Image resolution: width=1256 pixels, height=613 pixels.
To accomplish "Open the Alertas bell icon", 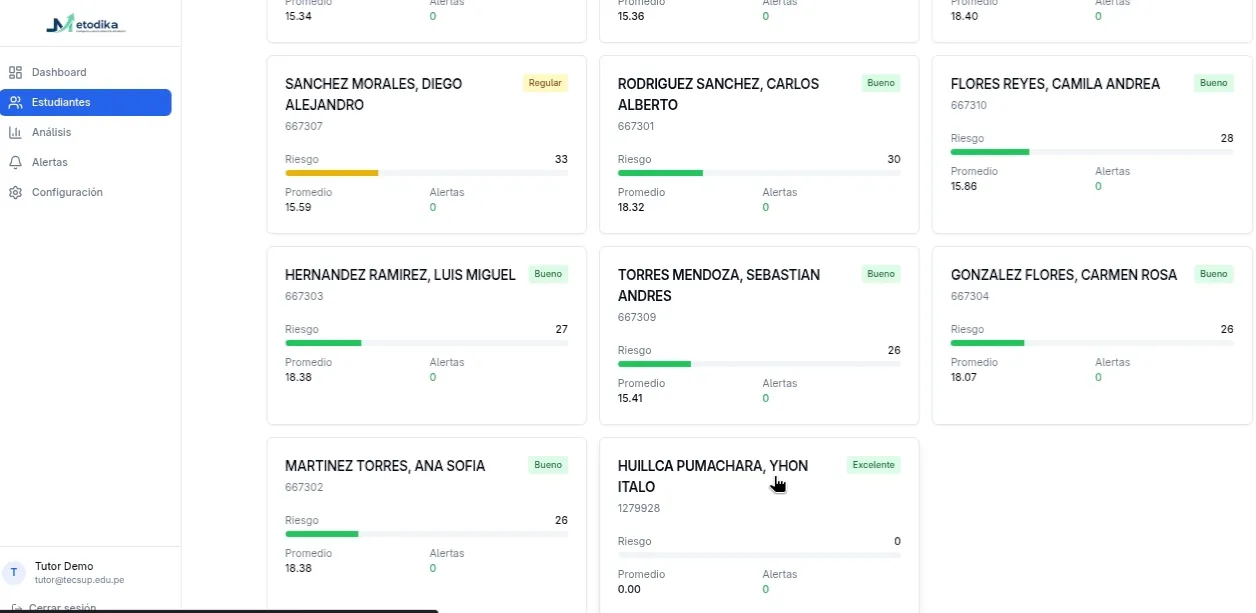I will click(x=15, y=162).
